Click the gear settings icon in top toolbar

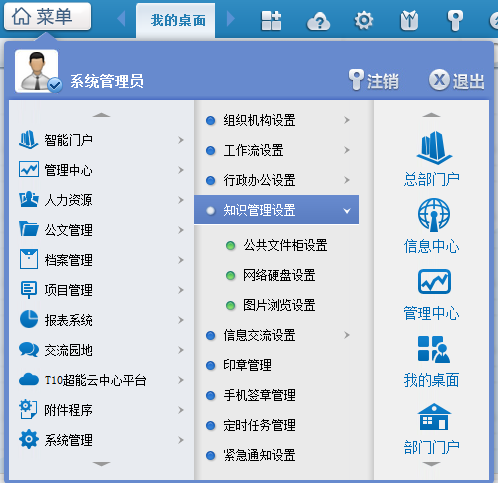pos(363,21)
